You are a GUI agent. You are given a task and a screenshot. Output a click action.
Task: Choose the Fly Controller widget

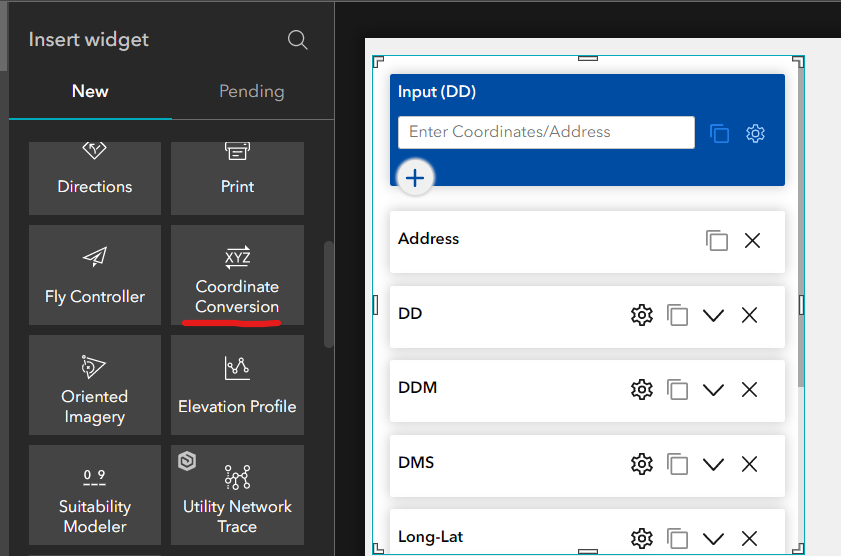pos(95,274)
